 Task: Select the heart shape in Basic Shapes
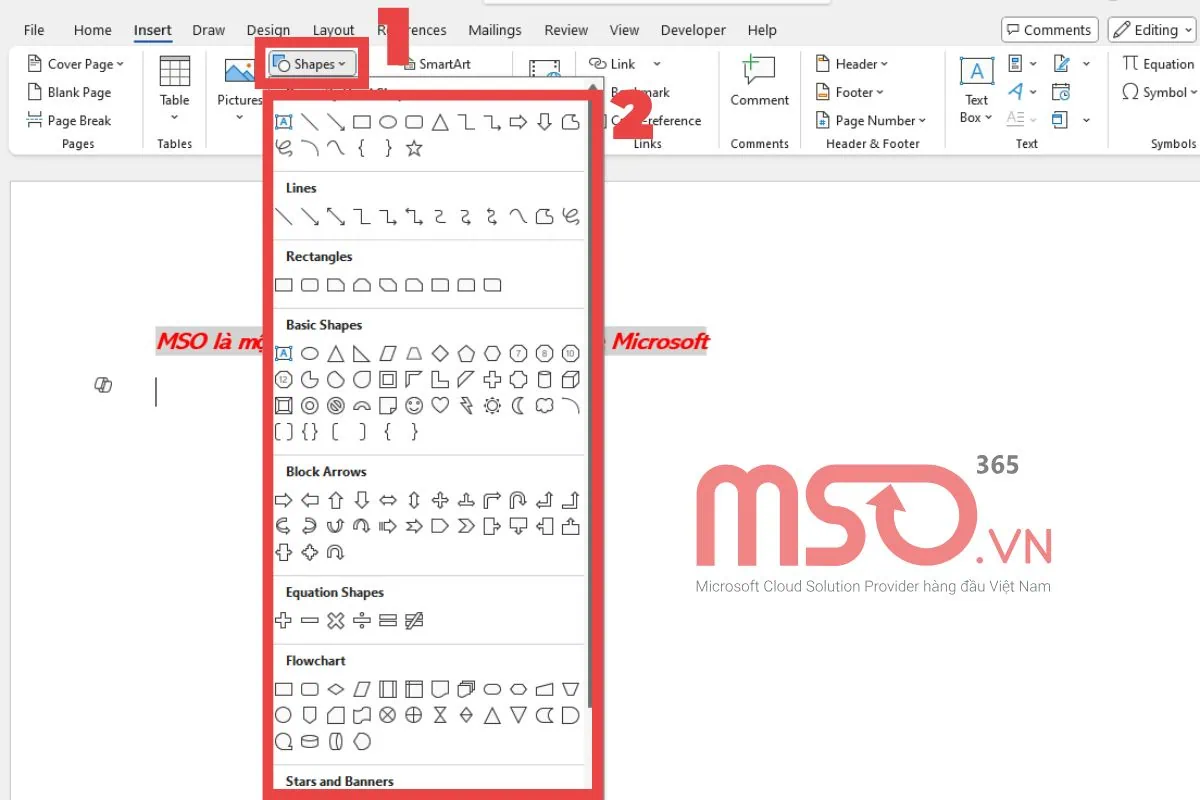439,405
